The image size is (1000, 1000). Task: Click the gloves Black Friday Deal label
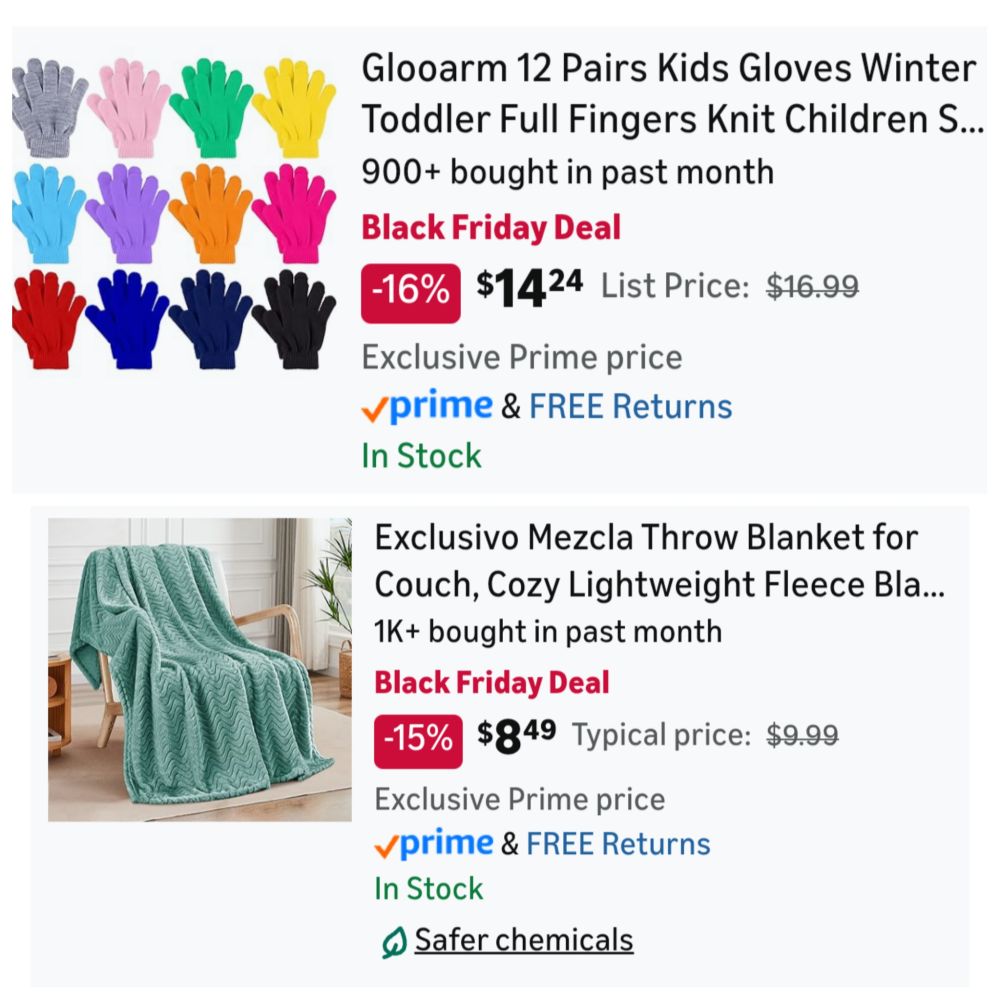491,228
